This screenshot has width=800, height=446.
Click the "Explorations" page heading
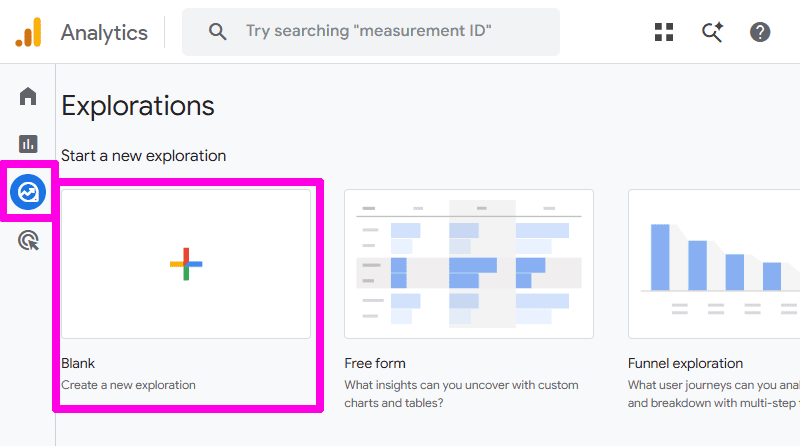[138, 106]
